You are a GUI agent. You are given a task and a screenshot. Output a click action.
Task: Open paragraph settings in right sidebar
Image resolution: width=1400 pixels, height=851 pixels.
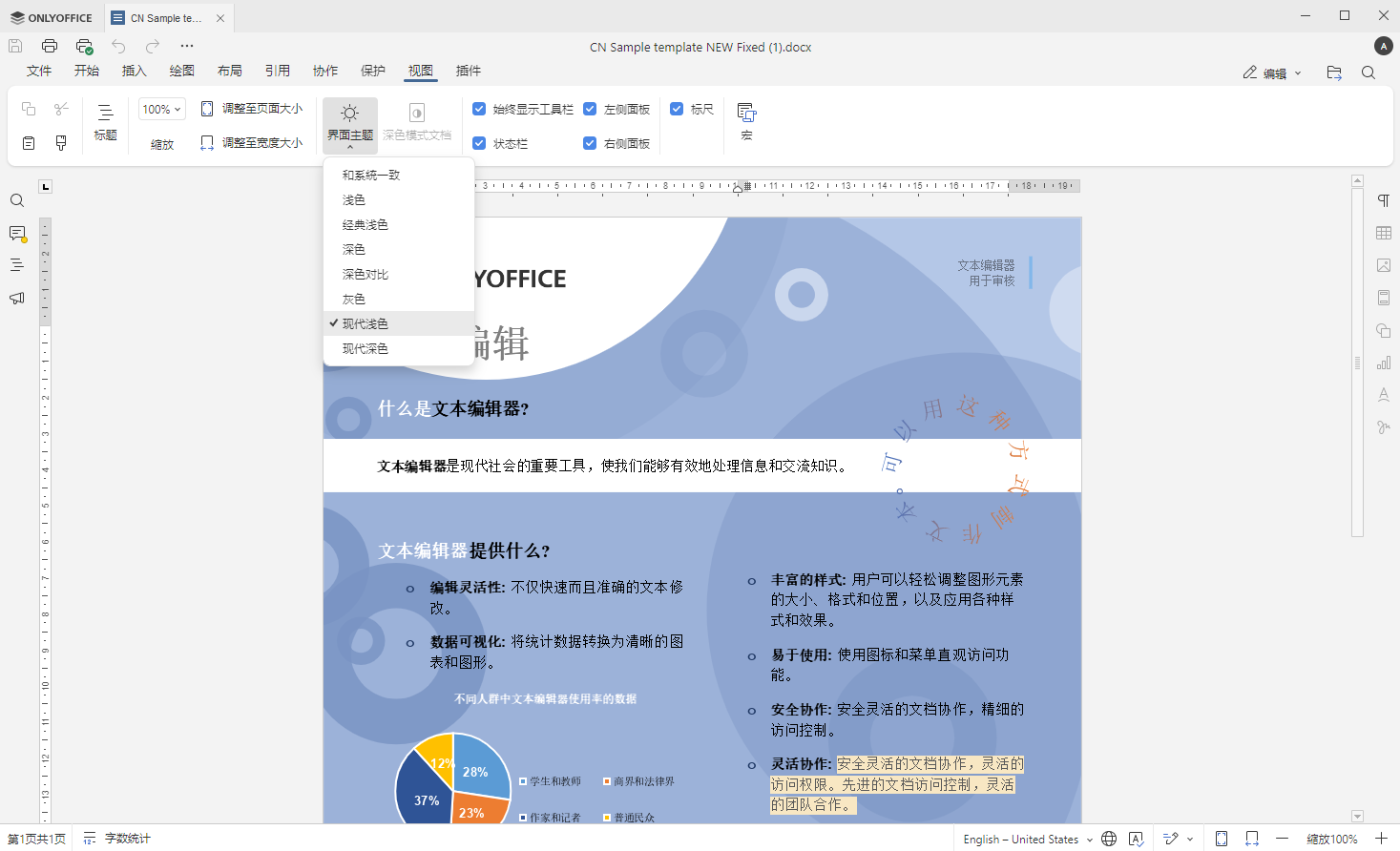[1384, 200]
